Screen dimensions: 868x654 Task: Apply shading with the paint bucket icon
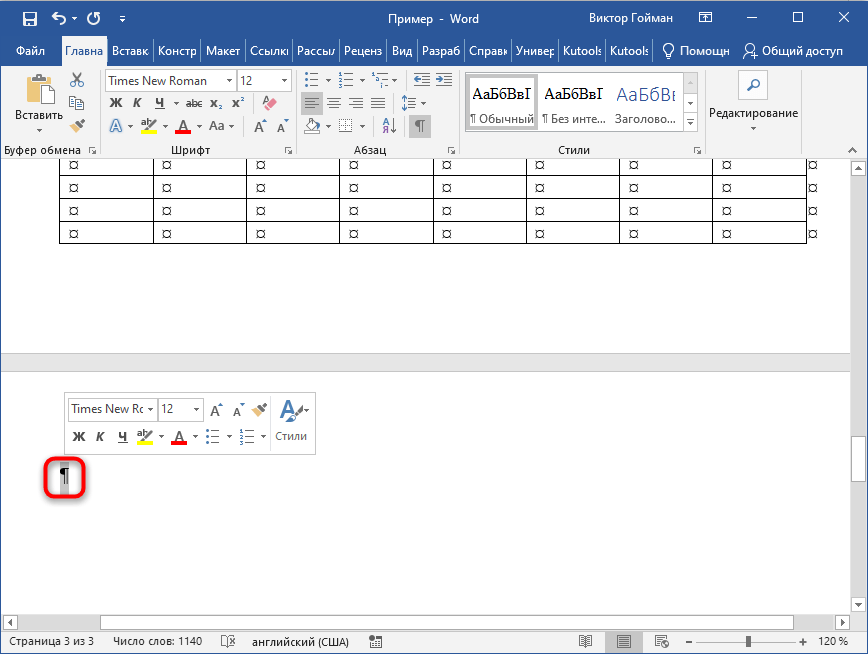[x=312, y=126]
